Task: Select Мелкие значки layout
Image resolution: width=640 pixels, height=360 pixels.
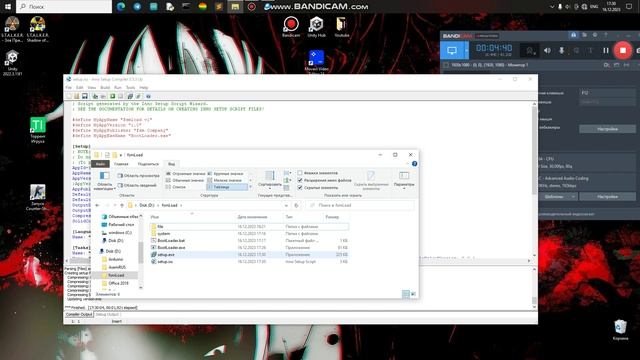Action: pos(225,180)
